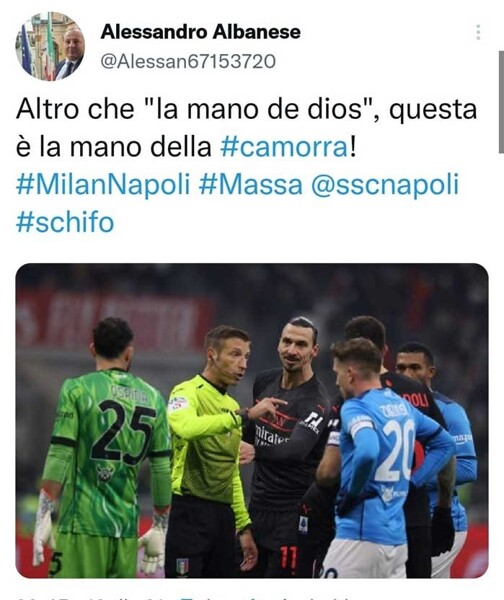This screenshot has height=600, width=504.
Task: Open the #camorra hashtag
Action: click(x=284, y=147)
